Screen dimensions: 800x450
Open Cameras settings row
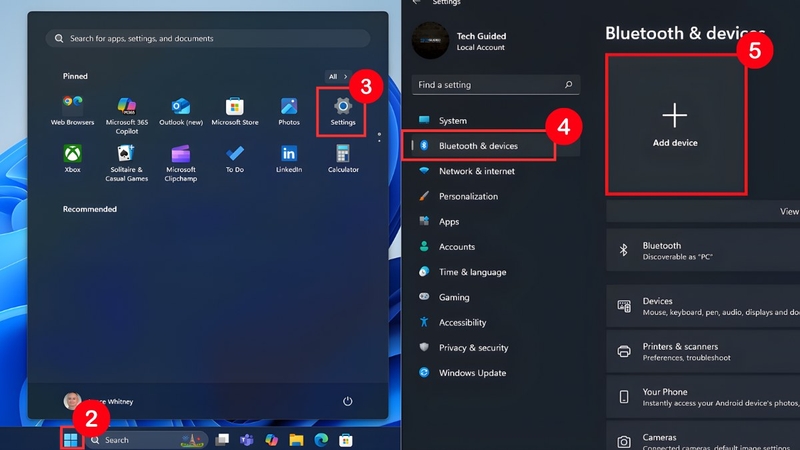[703, 436]
